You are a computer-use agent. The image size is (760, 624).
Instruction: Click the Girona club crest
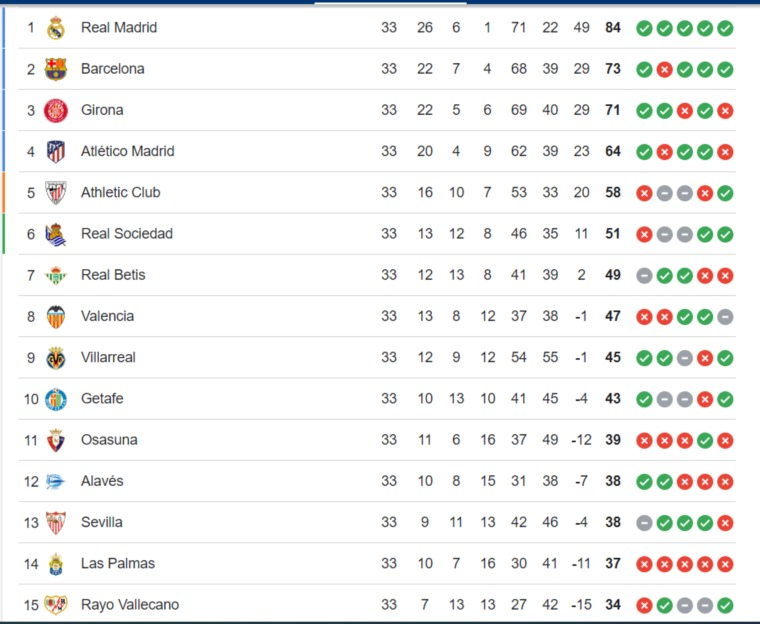pyautogui.click(x=56, y=111)
